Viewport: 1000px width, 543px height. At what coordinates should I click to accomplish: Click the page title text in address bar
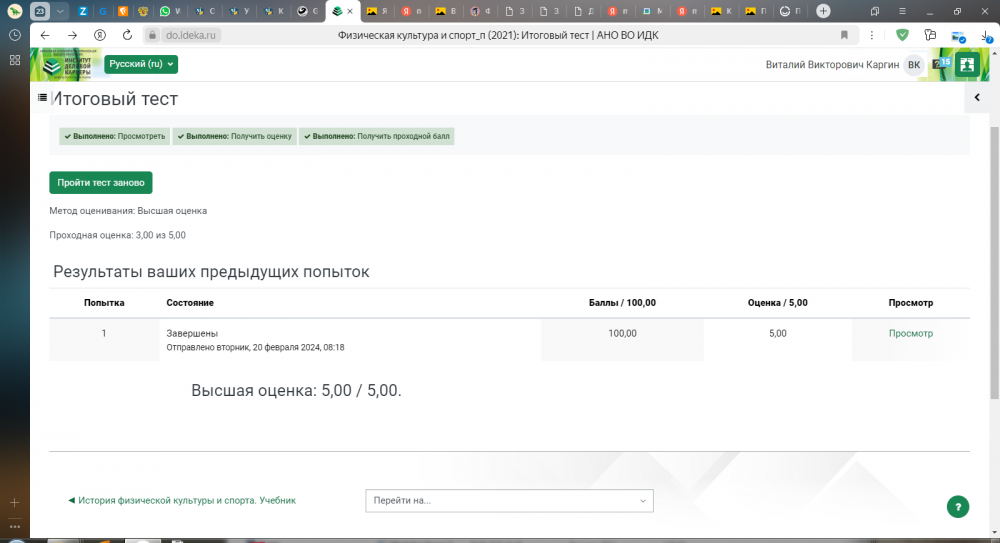coord(497,35)
